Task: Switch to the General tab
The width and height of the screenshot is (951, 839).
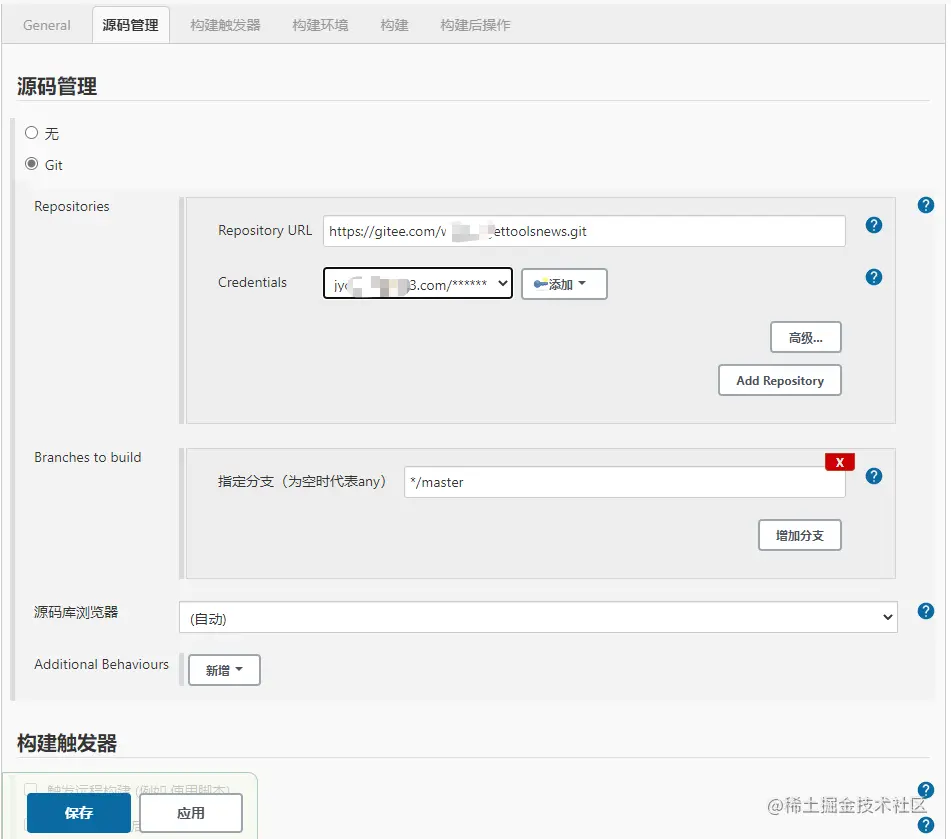Action: point(46,25)
